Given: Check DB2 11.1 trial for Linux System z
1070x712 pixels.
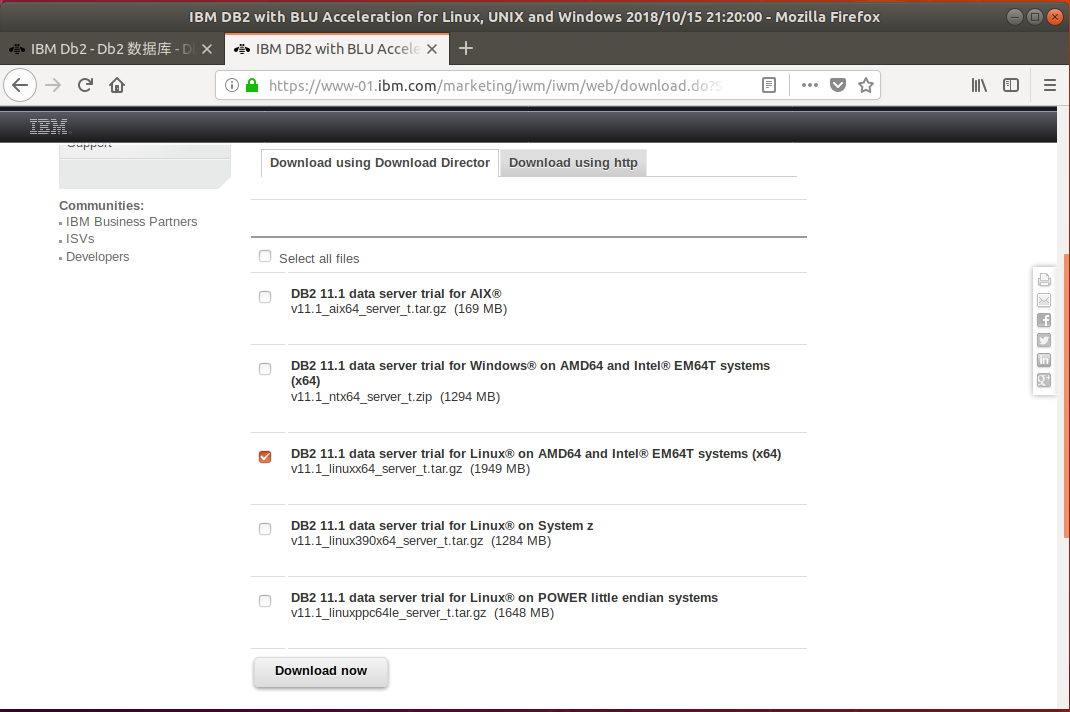Looking at the screenshot, I should pos(265,529).
